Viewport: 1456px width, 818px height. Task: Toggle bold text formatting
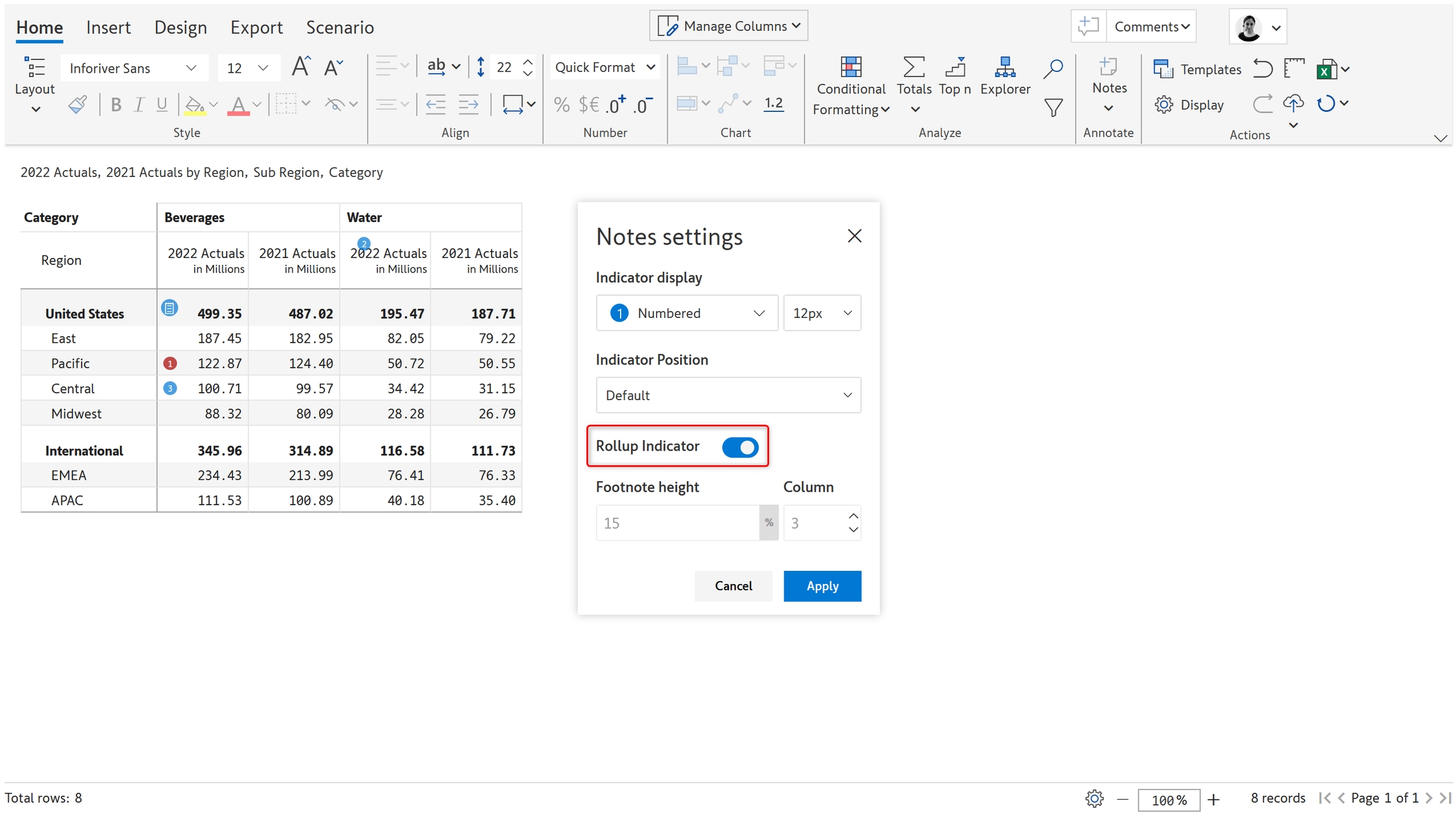pyautogui.click(x=116, y=104)
